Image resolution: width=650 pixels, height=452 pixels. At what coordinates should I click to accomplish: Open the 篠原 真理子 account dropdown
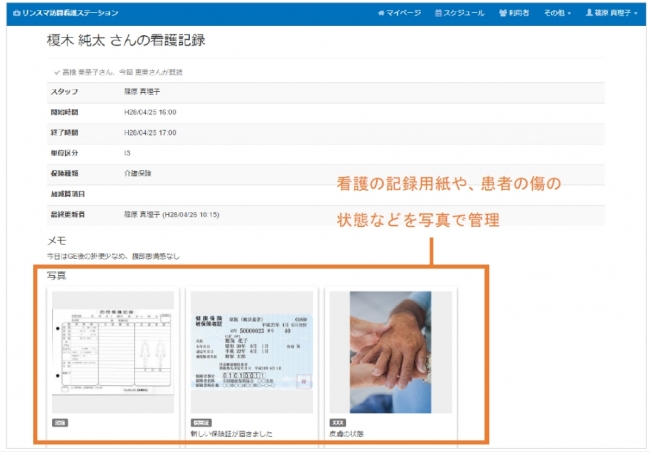tap(614, 13)
